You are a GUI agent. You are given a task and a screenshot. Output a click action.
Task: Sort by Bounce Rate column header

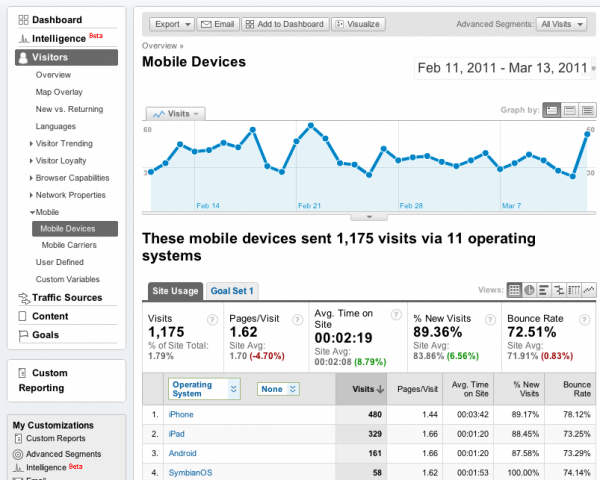pyautogui.click(x=572, y=389)
